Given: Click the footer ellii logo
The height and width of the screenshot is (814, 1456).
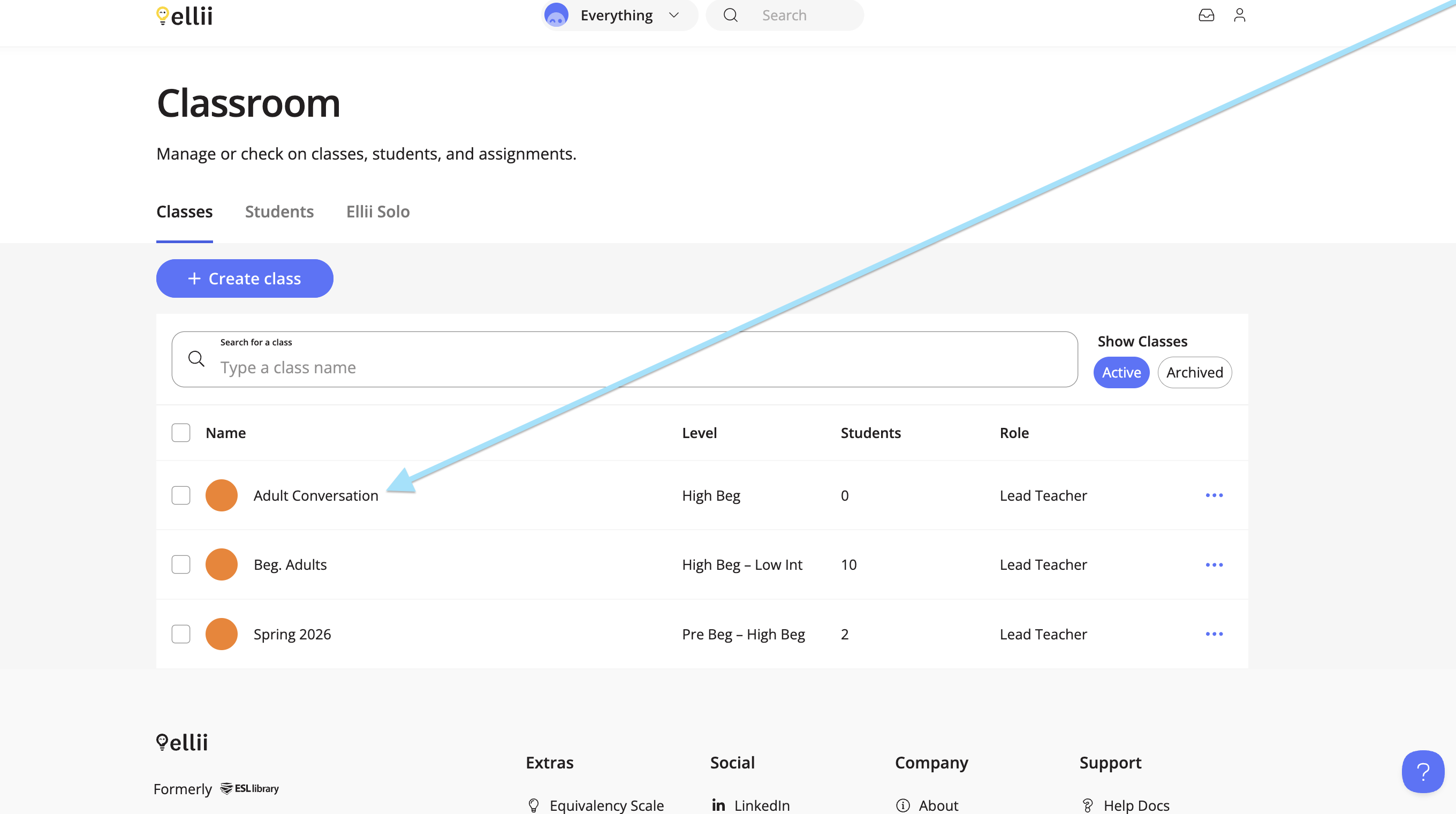Looking at the screenshot, I should 182,742.
